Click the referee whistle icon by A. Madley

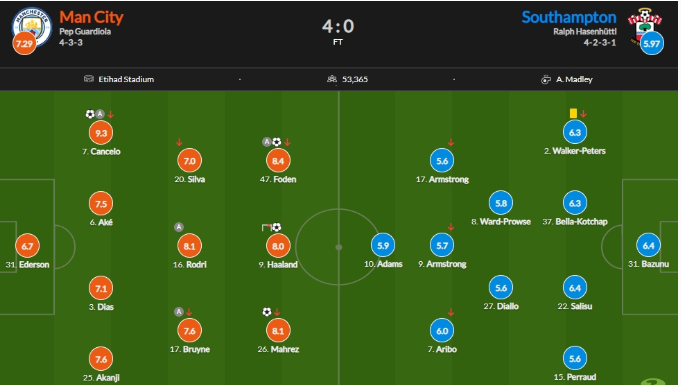[545, 79]
